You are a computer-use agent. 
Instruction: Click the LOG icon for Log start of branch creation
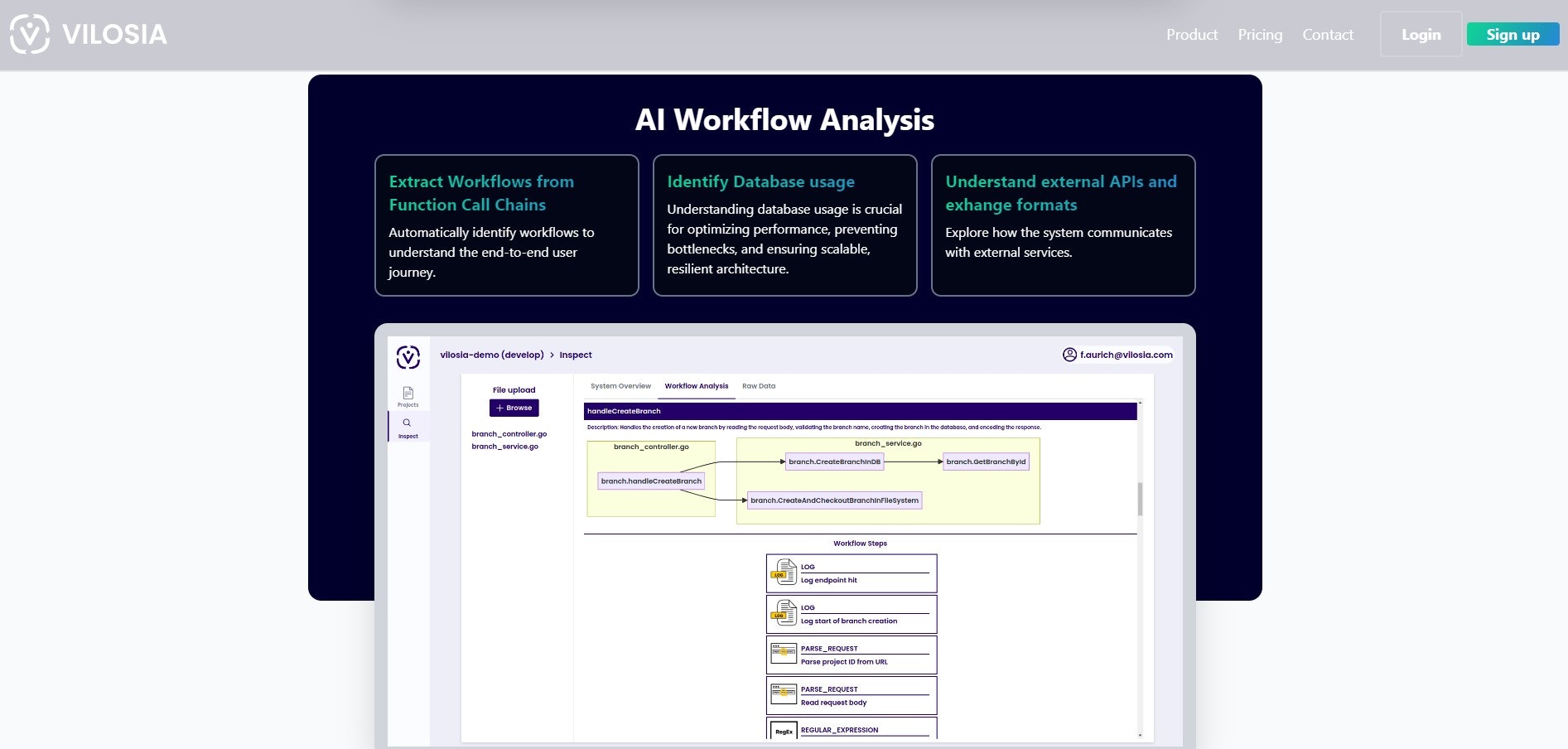784,613
